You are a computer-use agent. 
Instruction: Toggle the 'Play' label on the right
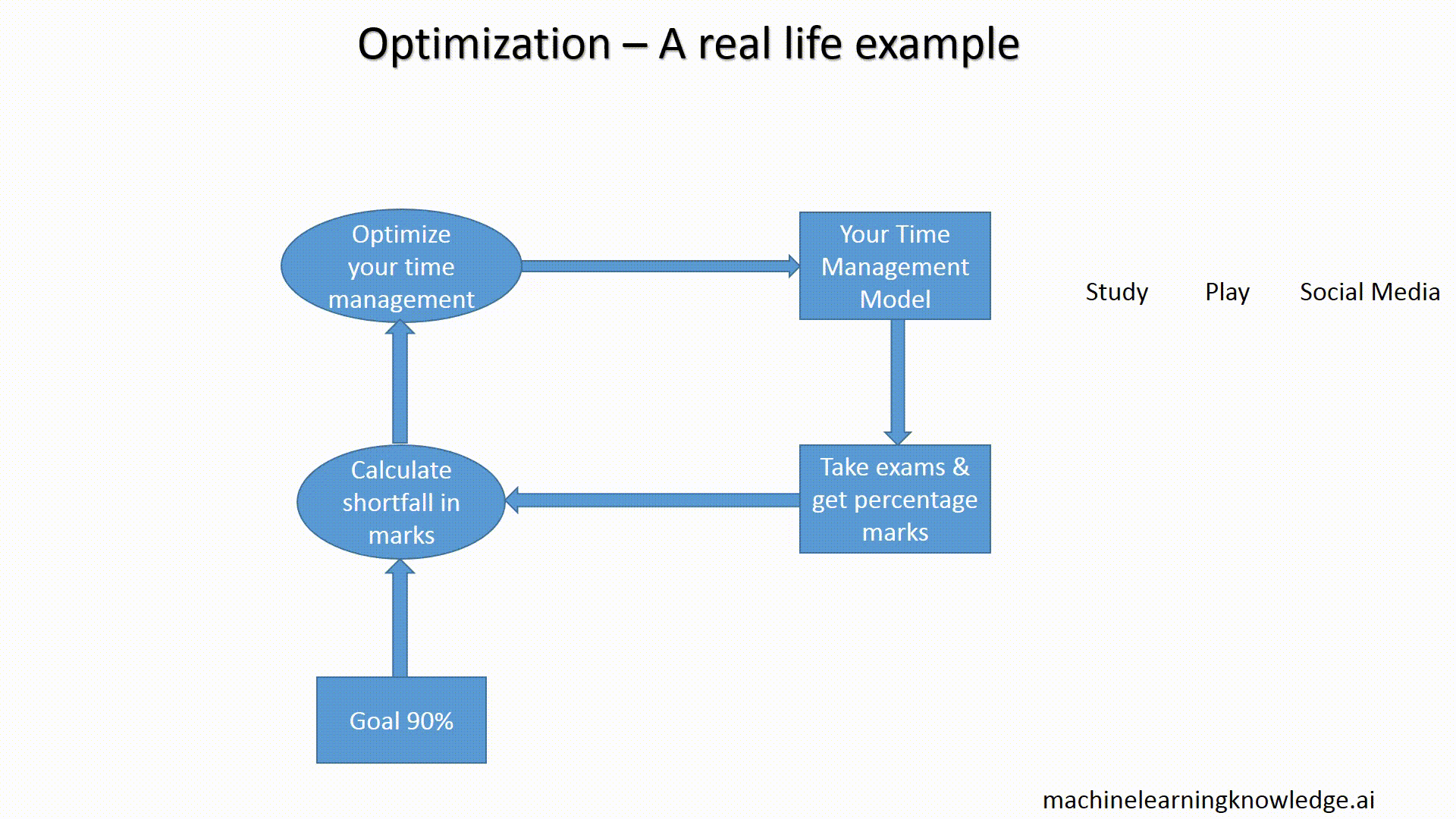click(x=1225, y=291)
